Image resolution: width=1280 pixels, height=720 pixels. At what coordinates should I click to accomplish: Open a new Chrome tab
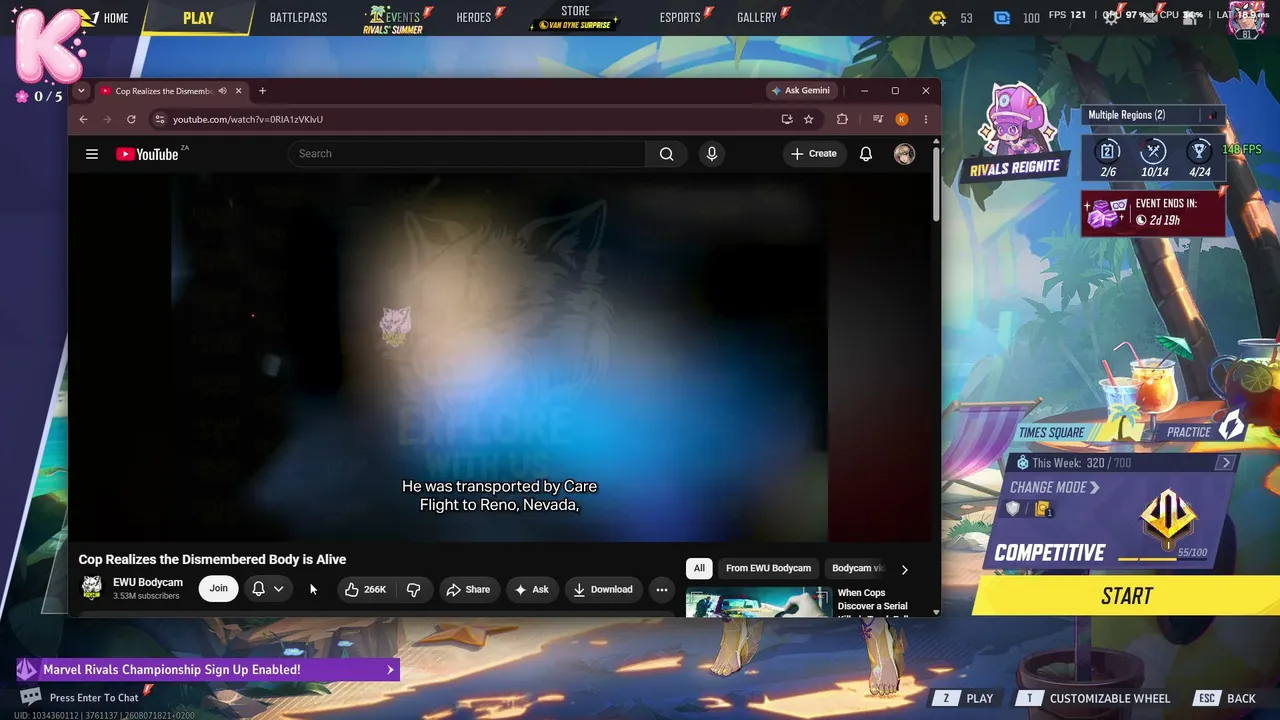pos(262,91)
